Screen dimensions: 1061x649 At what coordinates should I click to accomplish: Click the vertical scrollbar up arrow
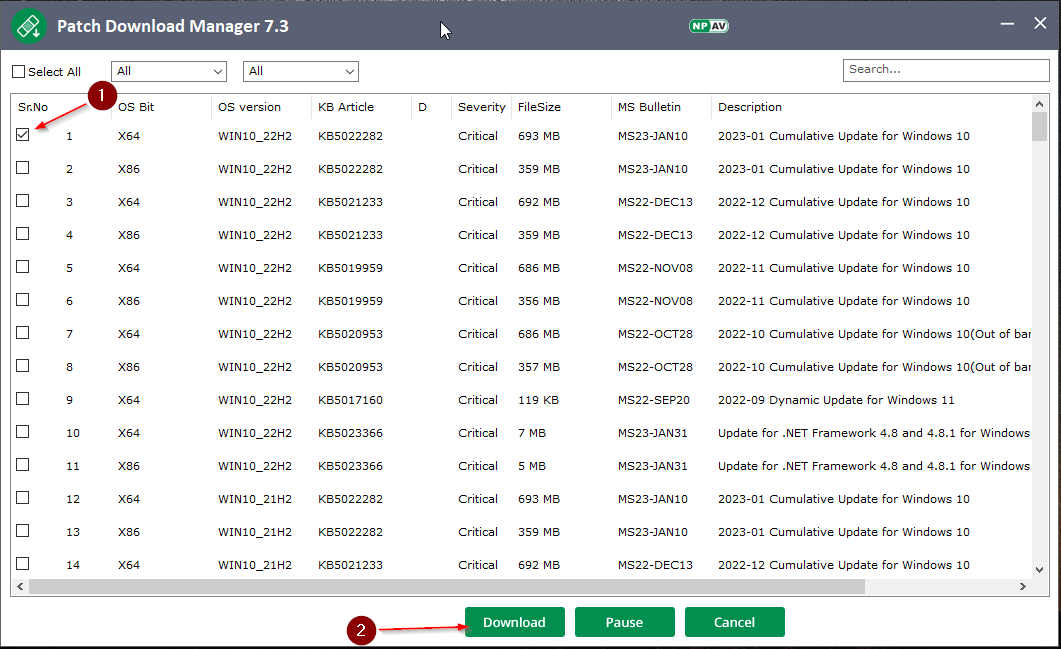click(x=1039, y=104)
